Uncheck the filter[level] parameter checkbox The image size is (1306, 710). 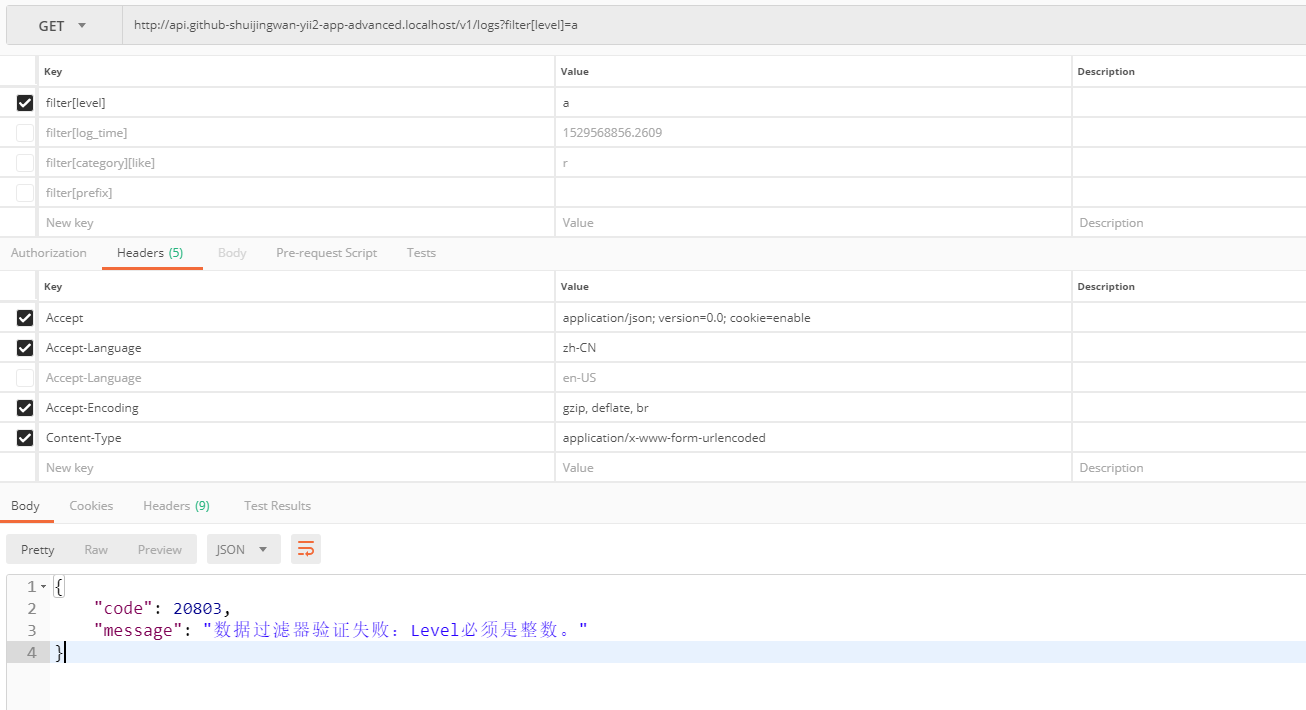[x=25, y=103]
